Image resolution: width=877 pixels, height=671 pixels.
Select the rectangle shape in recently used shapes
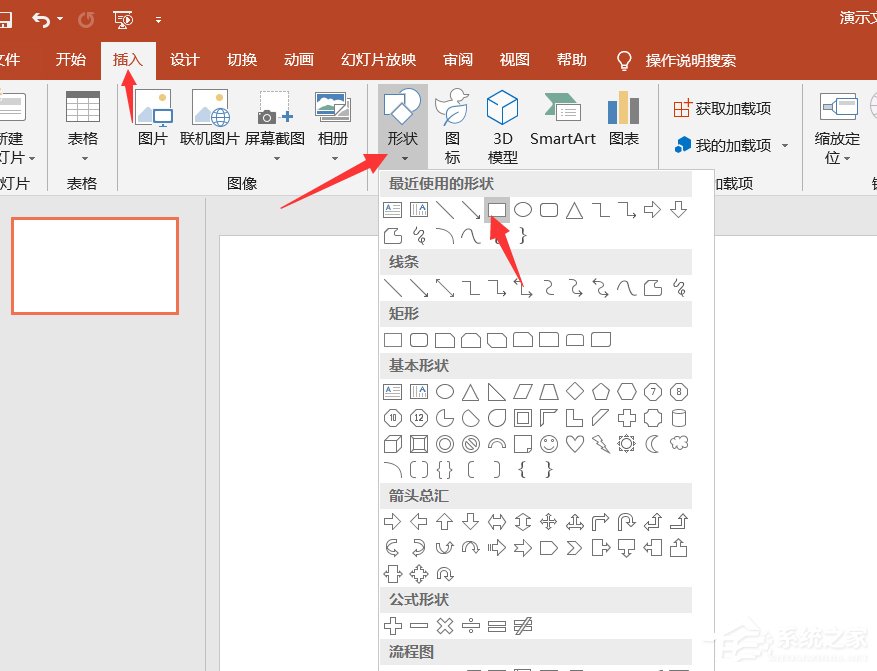[x=496, y=210]
